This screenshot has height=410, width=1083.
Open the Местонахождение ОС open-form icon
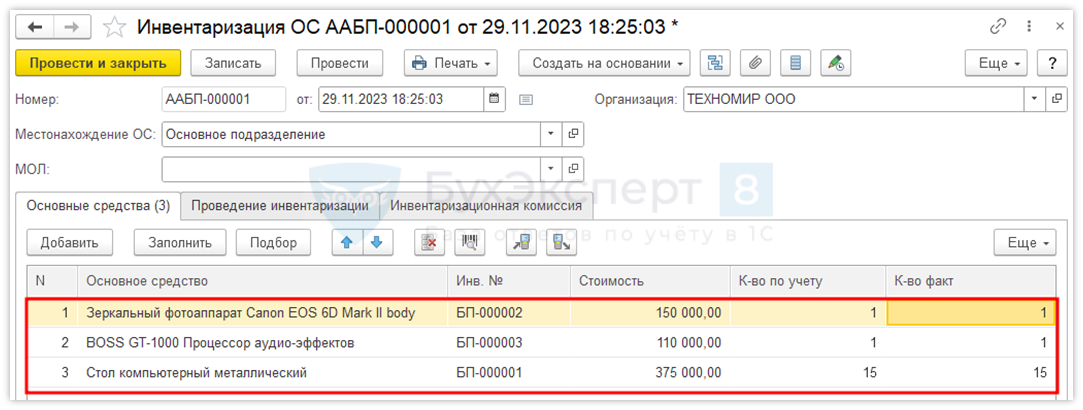point(573,135)
